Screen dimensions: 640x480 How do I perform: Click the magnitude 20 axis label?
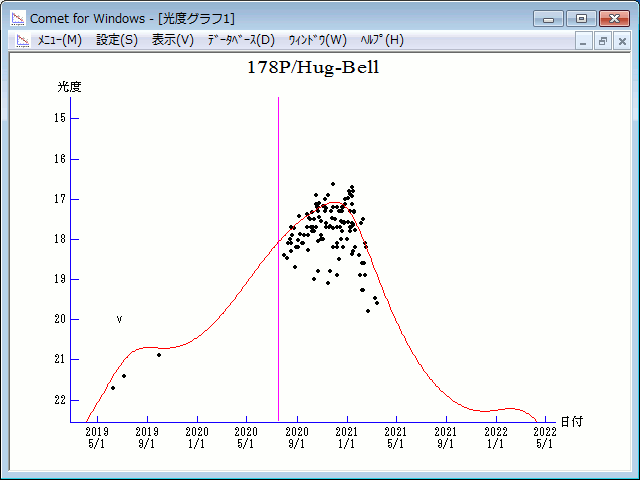(x=60, y=319)
